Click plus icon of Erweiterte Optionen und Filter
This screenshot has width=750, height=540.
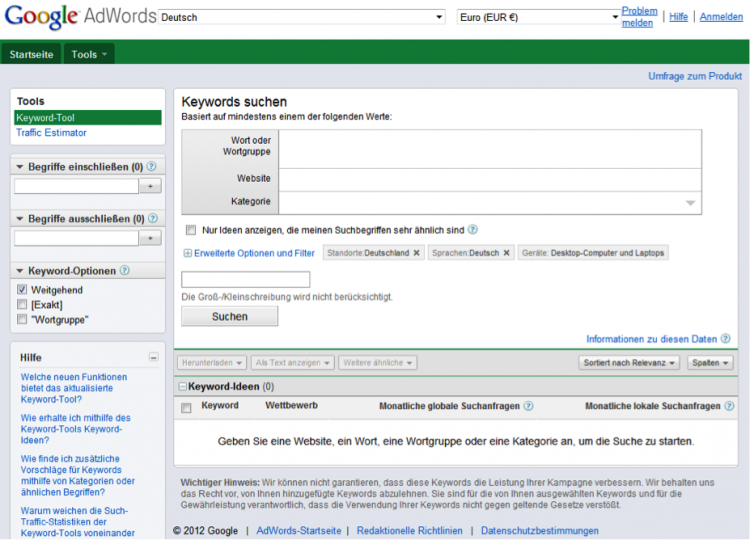click(x=188, y=253)
